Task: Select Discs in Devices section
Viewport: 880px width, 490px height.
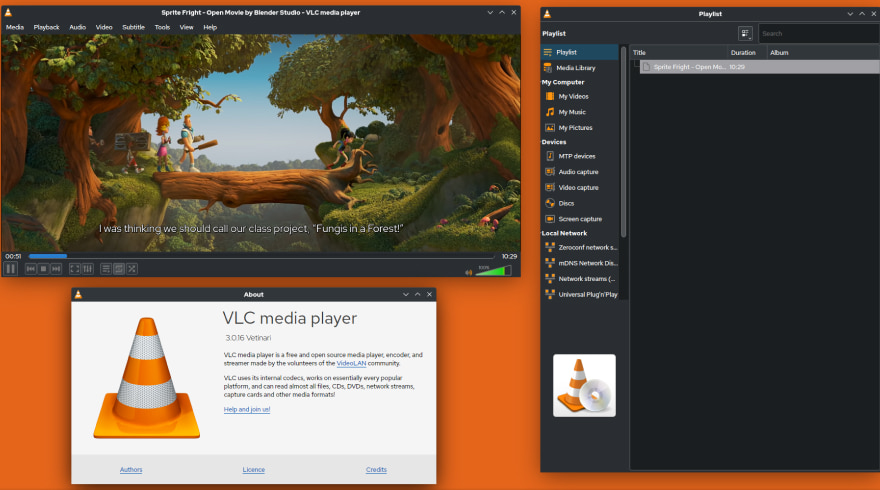Action: 580,204
